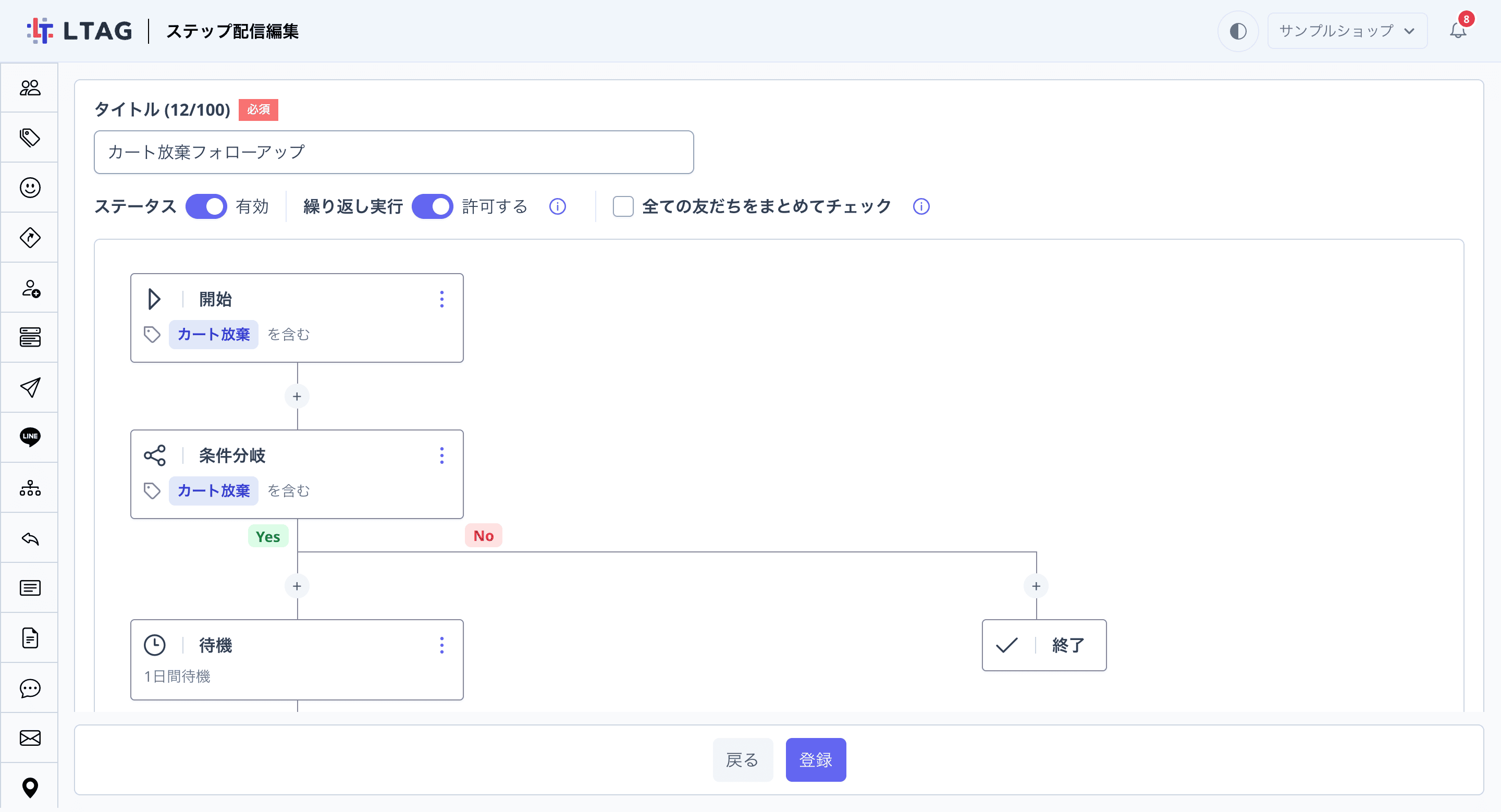Open the tags sidebar icon

tap(30, 138)
